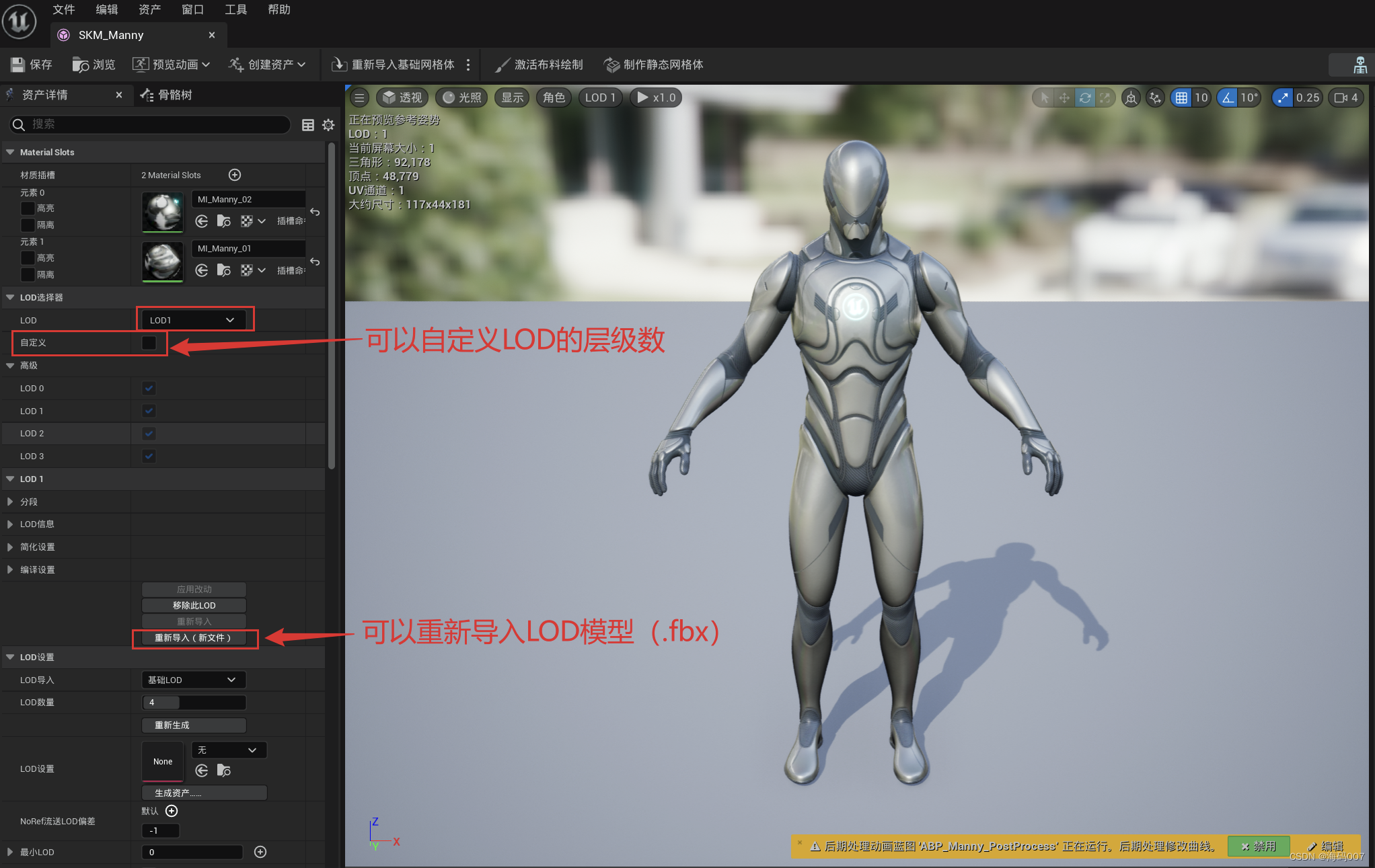Add a material slot with plus icon
Viewport: 1375px width, 868px height.
click(x=235, y=175)
